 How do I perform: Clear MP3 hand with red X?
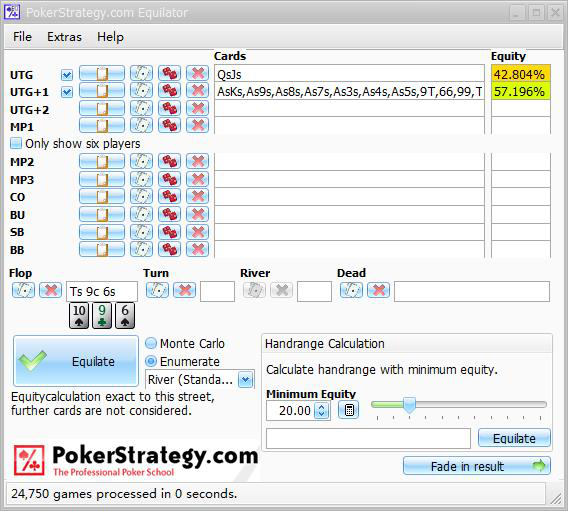coord(197,179)
